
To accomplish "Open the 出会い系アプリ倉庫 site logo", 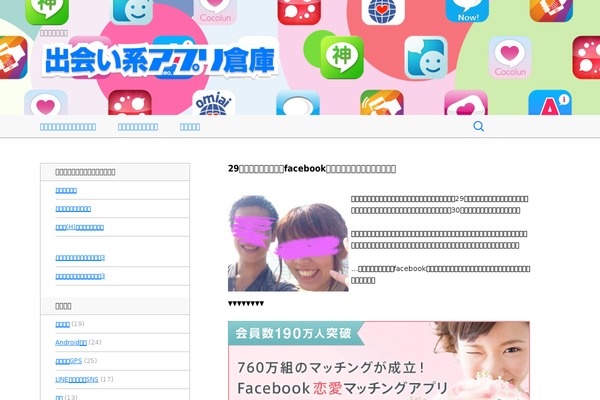I will pyautogui.click(x=160, y=60).
